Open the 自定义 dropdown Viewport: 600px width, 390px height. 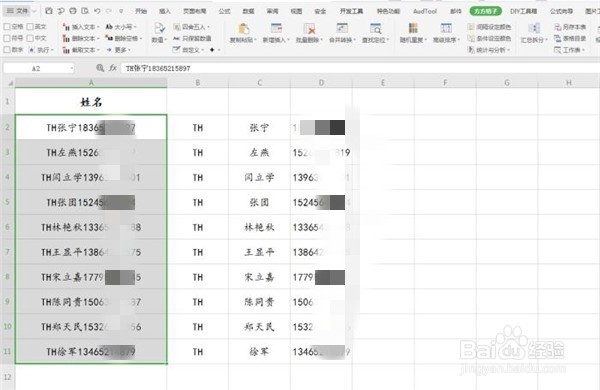189,50
